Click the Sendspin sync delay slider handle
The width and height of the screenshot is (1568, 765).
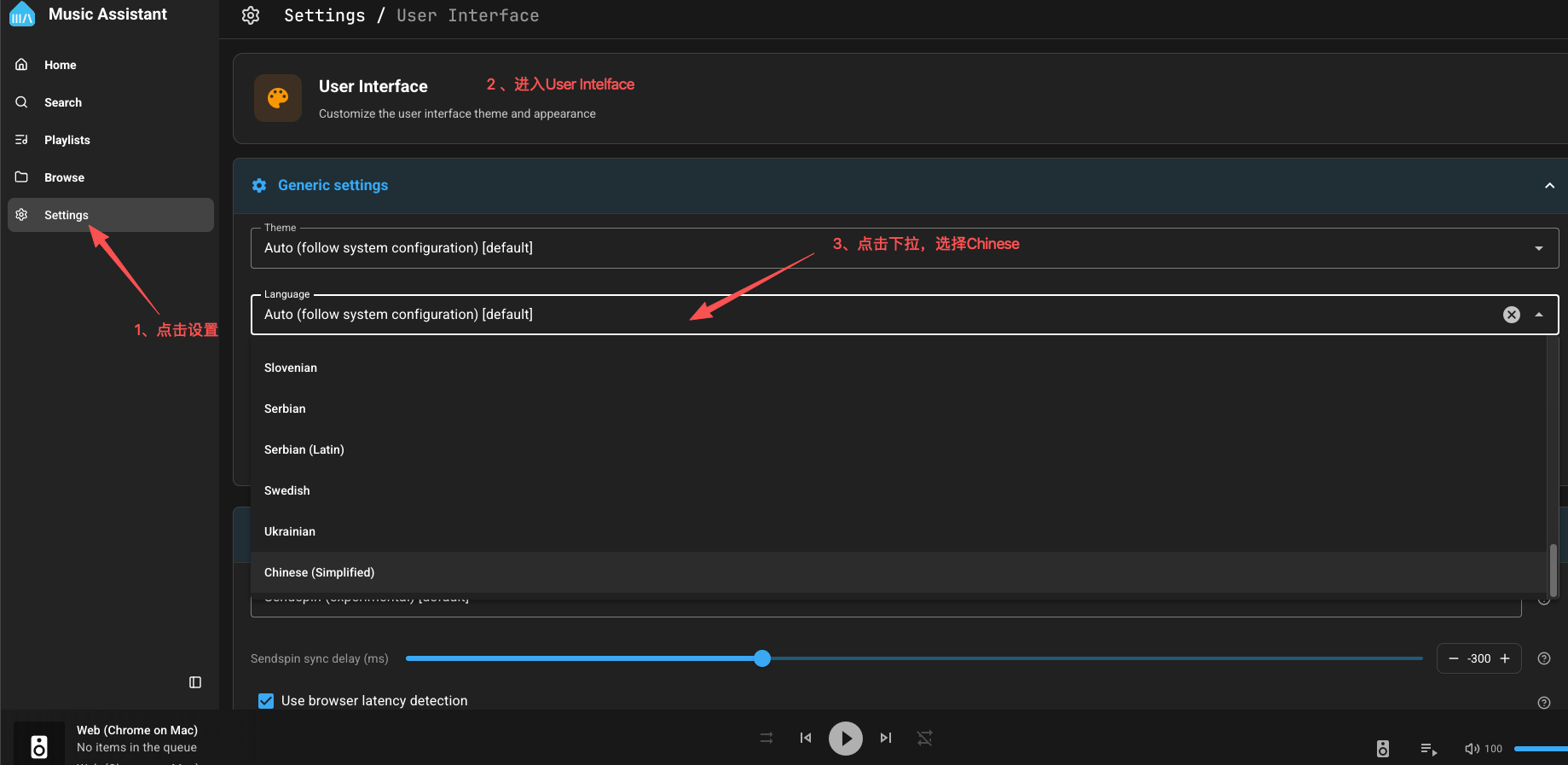(762, 658)
